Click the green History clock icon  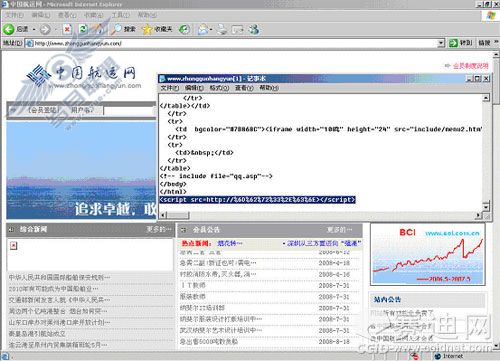[x=184, y=30]
